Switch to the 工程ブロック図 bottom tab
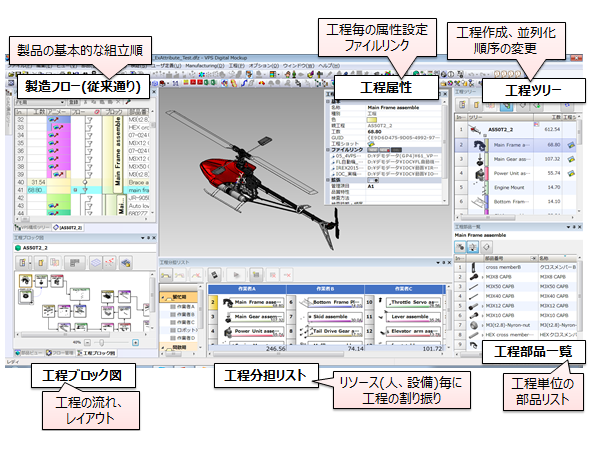 click(96, 353)
